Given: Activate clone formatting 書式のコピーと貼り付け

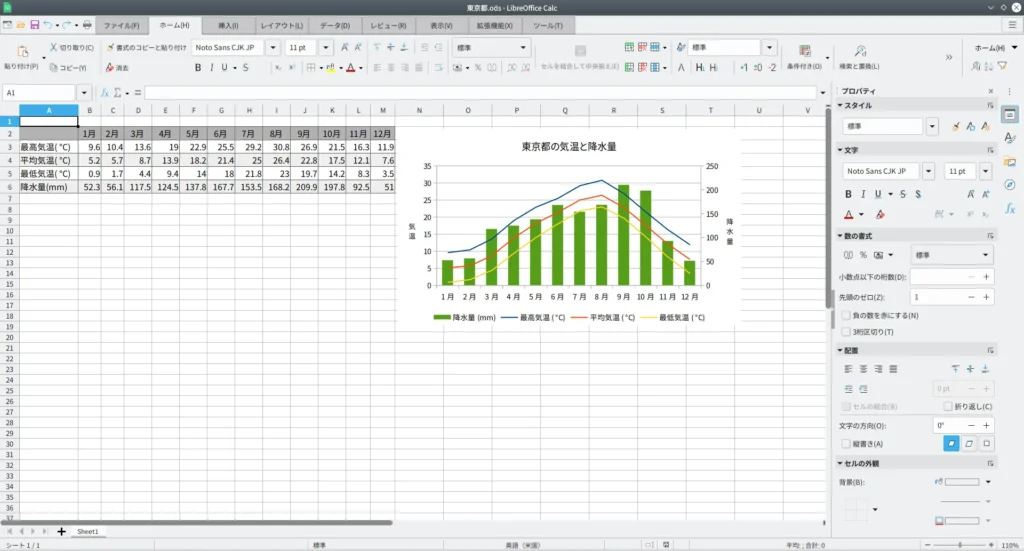Looking at the screenshot, I should click(147, 48).
